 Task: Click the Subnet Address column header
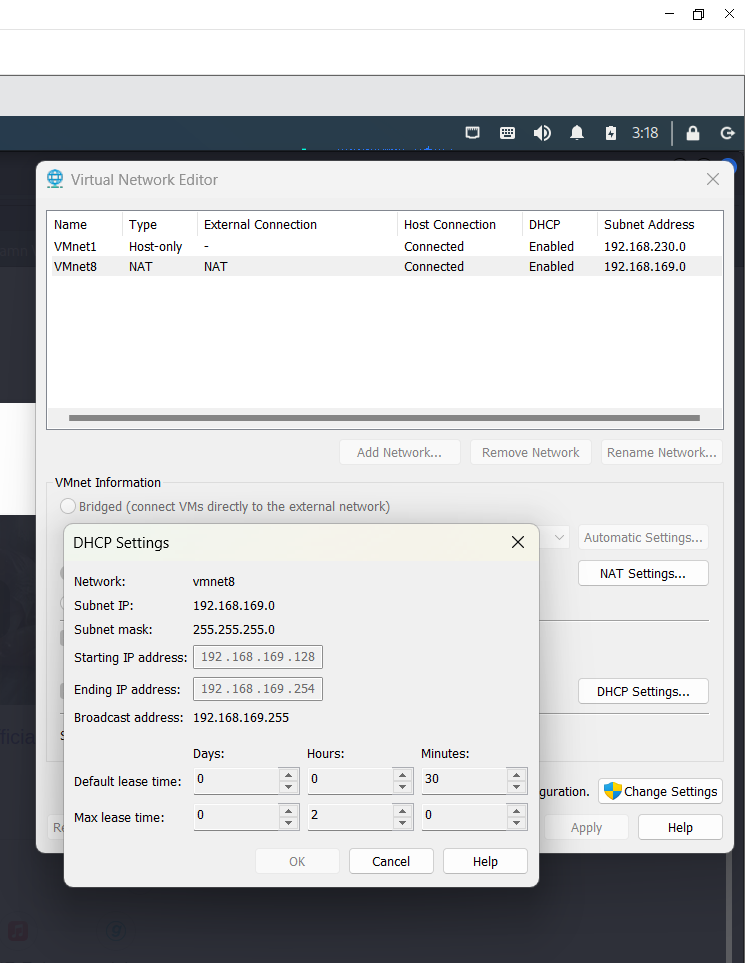[660, 224]
